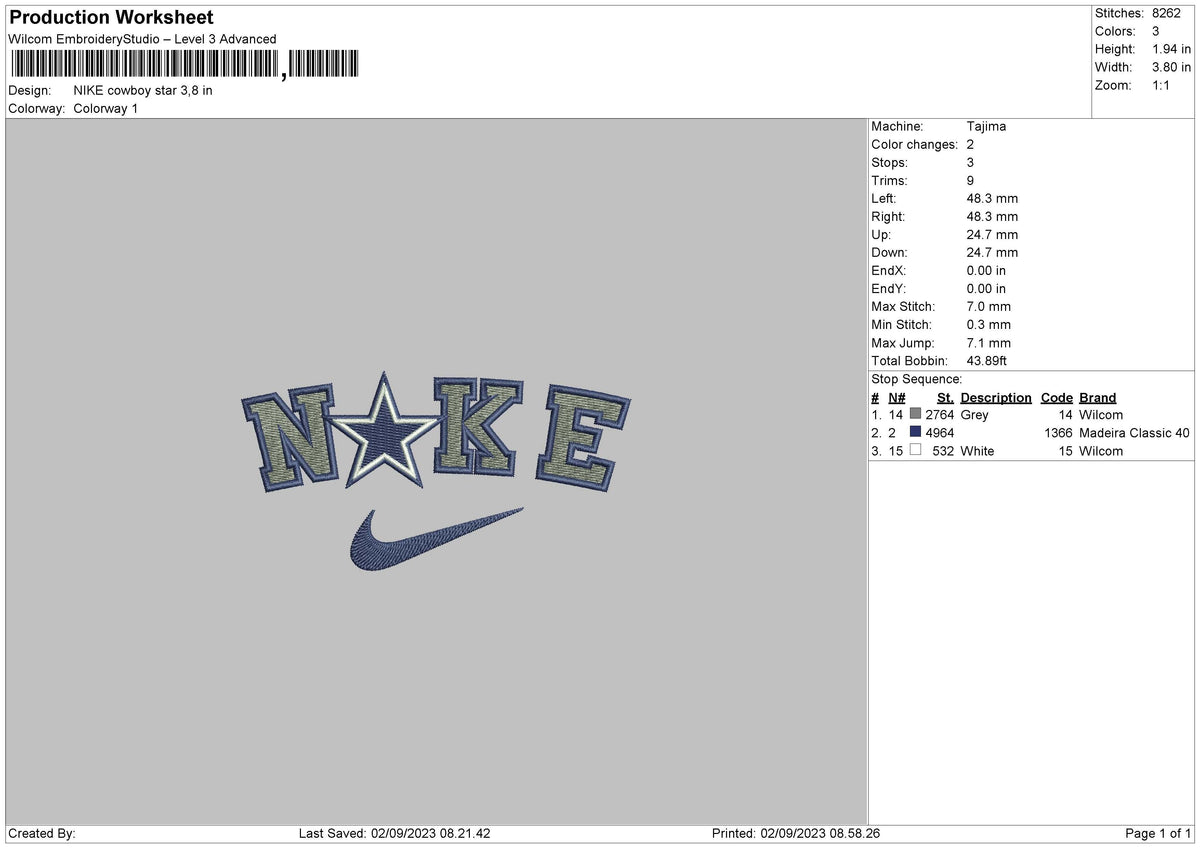Click 'Page 1 of 1' in footer
This screenshot has height=848, width=1200.
click(1158, 834)
